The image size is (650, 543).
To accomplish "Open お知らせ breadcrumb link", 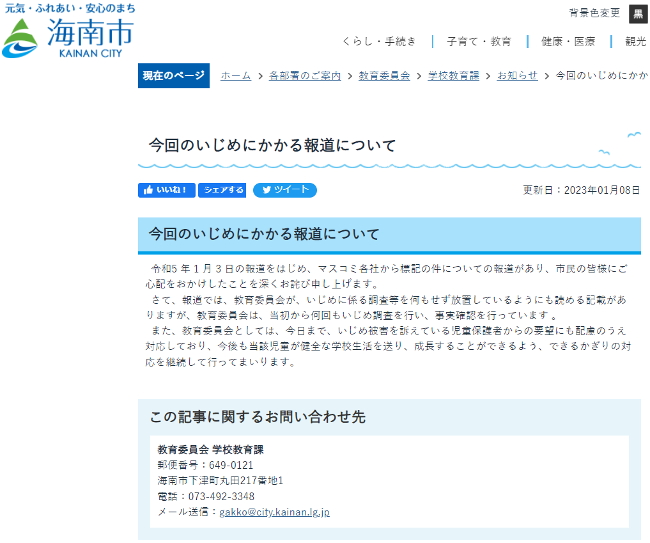I will [517, 76].
